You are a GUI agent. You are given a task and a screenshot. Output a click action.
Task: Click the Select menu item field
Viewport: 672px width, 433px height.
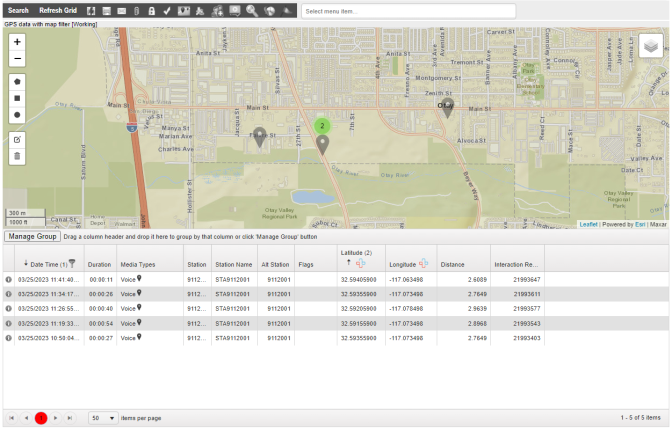pyautogui.click(x=408, y=11)
